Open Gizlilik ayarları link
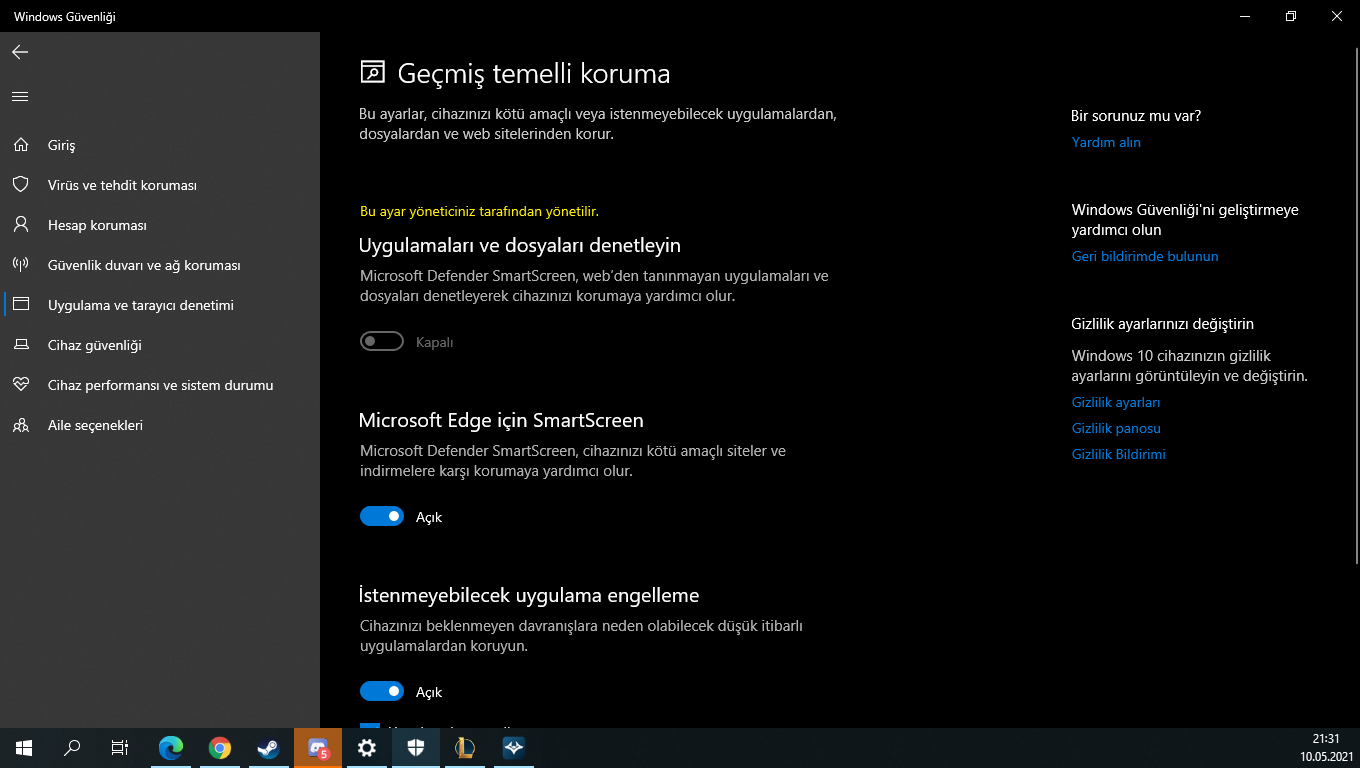The image size is (1360, 768). [1116, 402]
